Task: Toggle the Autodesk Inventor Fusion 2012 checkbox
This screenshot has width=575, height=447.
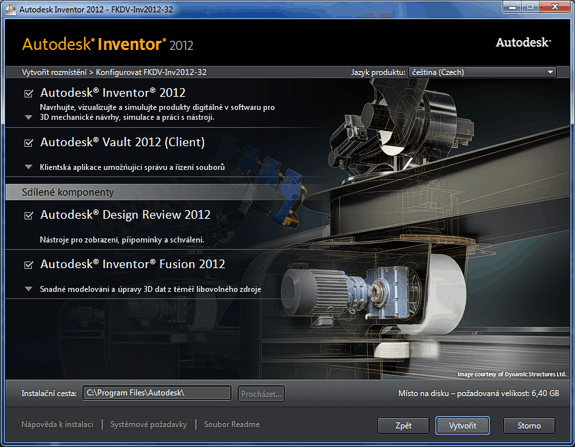Action: point(29,265)
